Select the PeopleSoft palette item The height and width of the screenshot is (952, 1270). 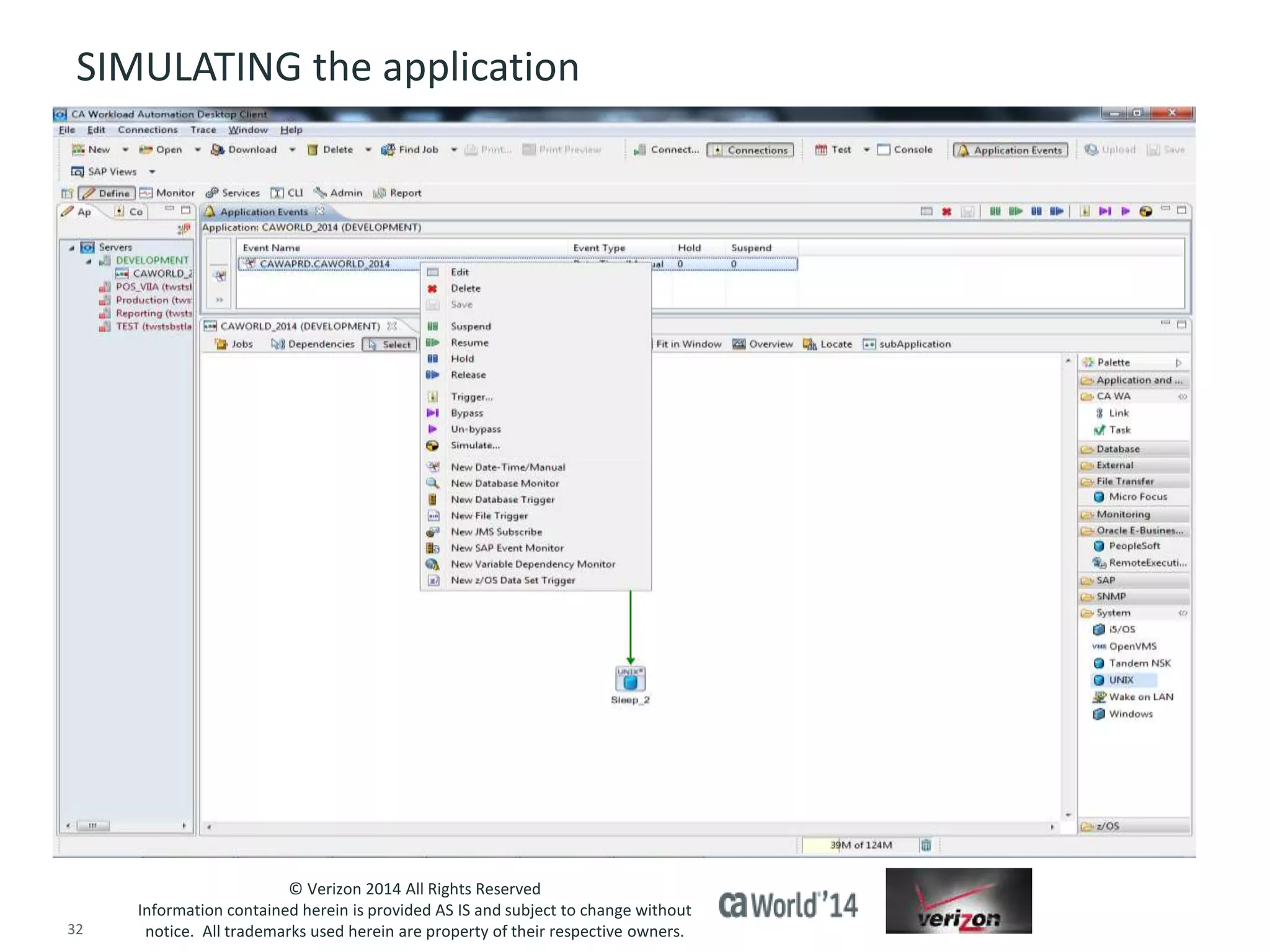click(1127, 546)
